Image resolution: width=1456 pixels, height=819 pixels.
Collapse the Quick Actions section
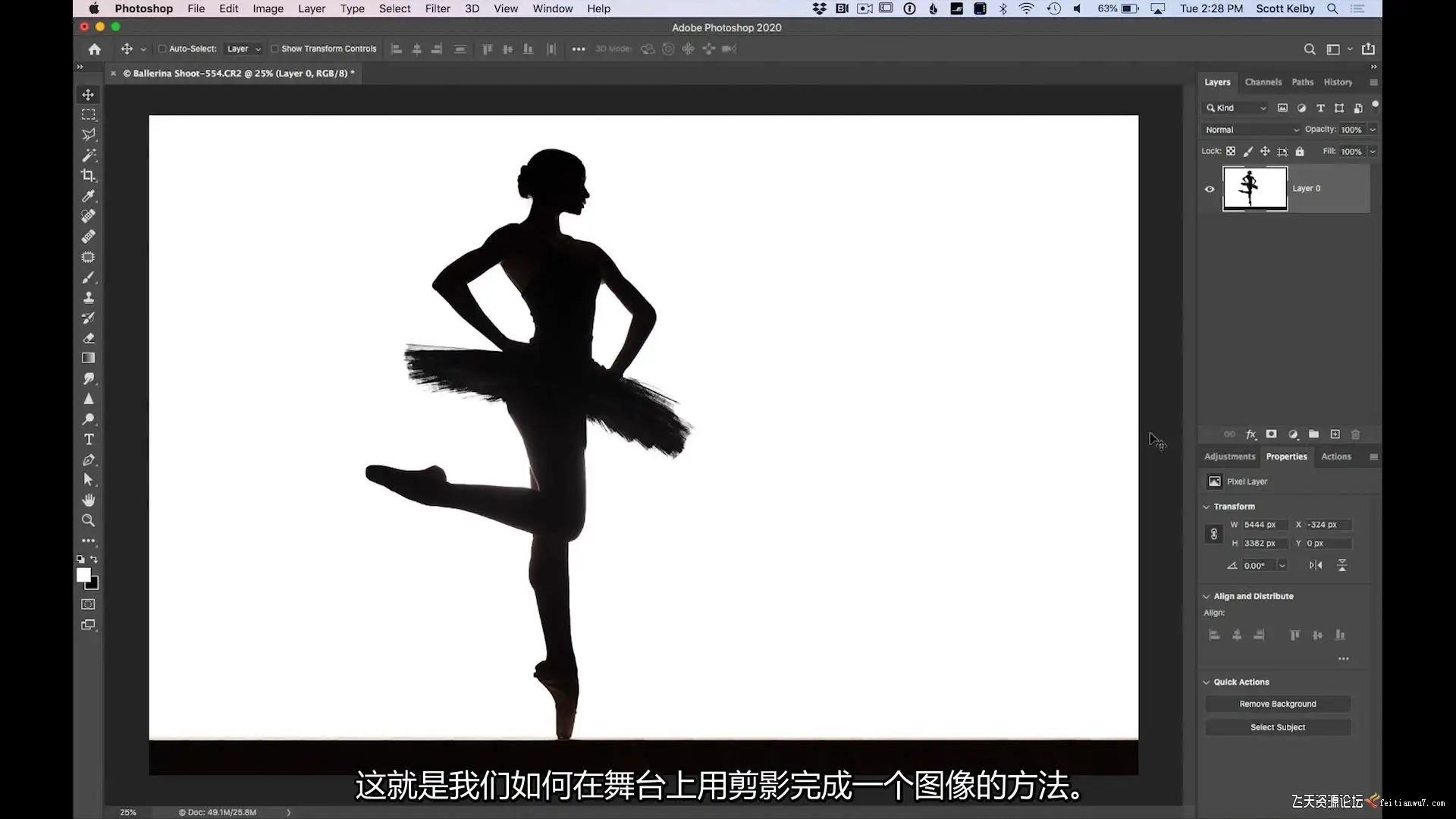point(1207,682)
